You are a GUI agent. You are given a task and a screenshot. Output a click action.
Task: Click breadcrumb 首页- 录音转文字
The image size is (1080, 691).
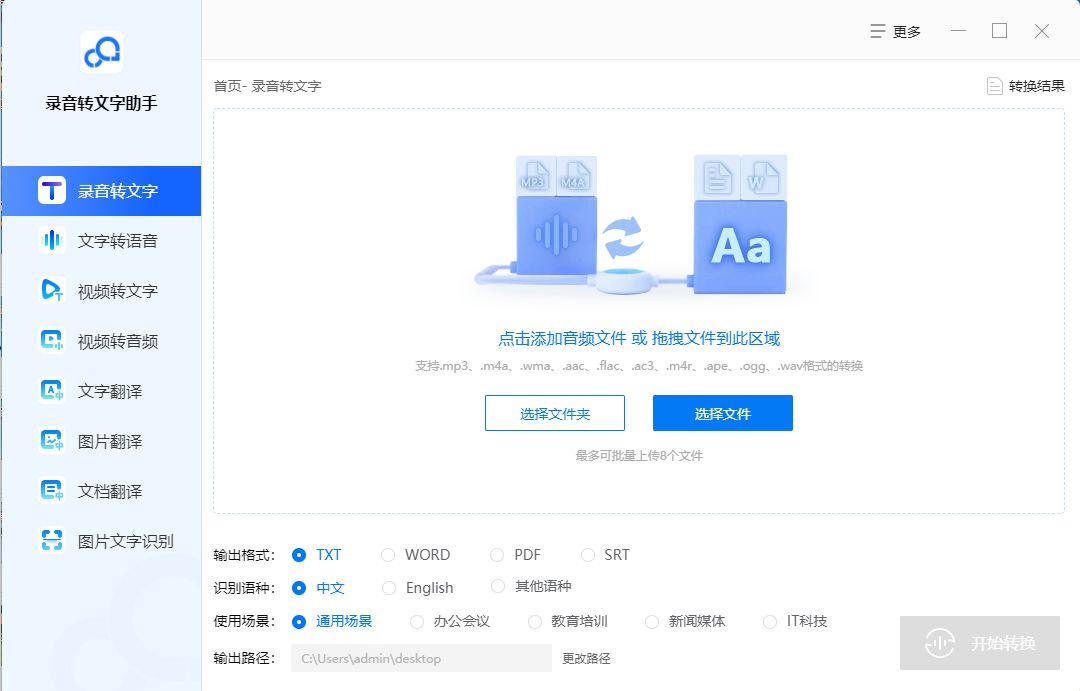pyautogui.click(x=267, y=86)
